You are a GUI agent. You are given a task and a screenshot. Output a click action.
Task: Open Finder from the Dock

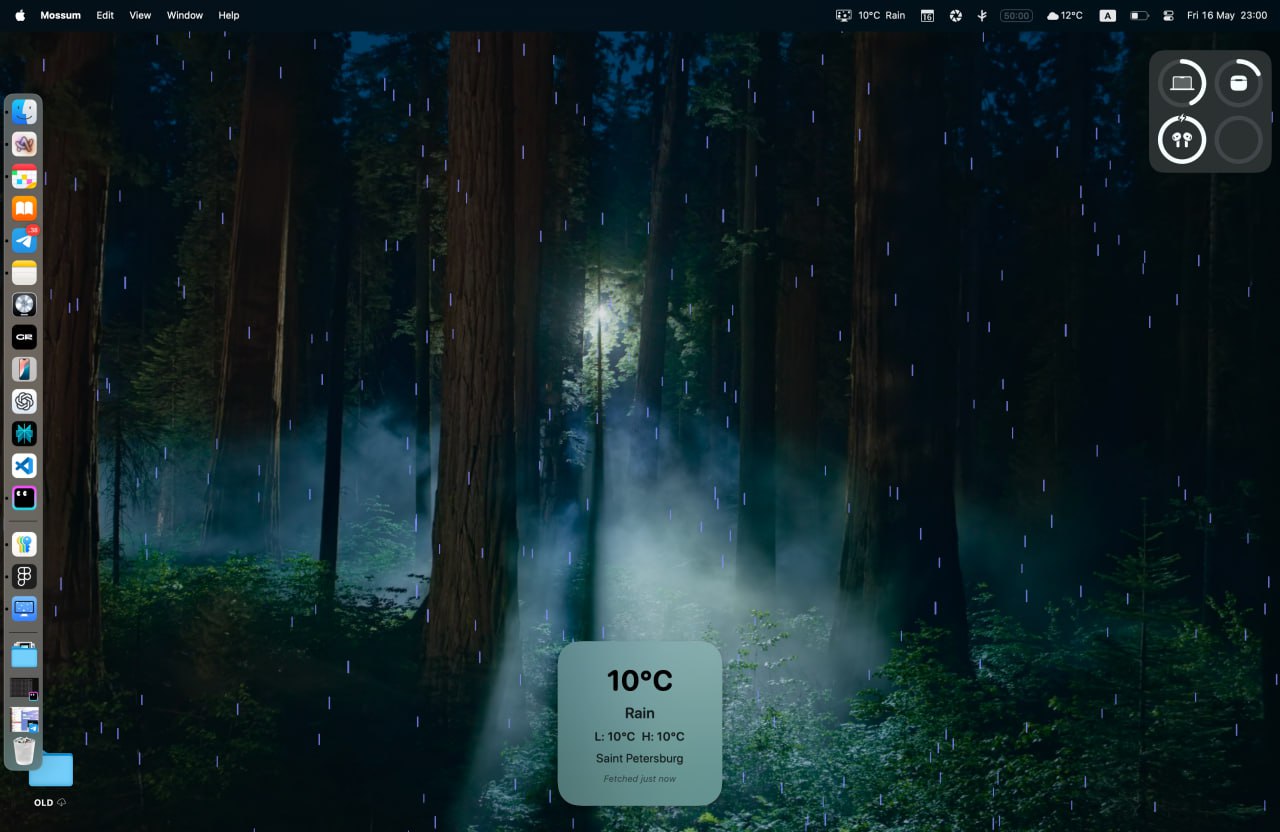click(x=24, y=111)
